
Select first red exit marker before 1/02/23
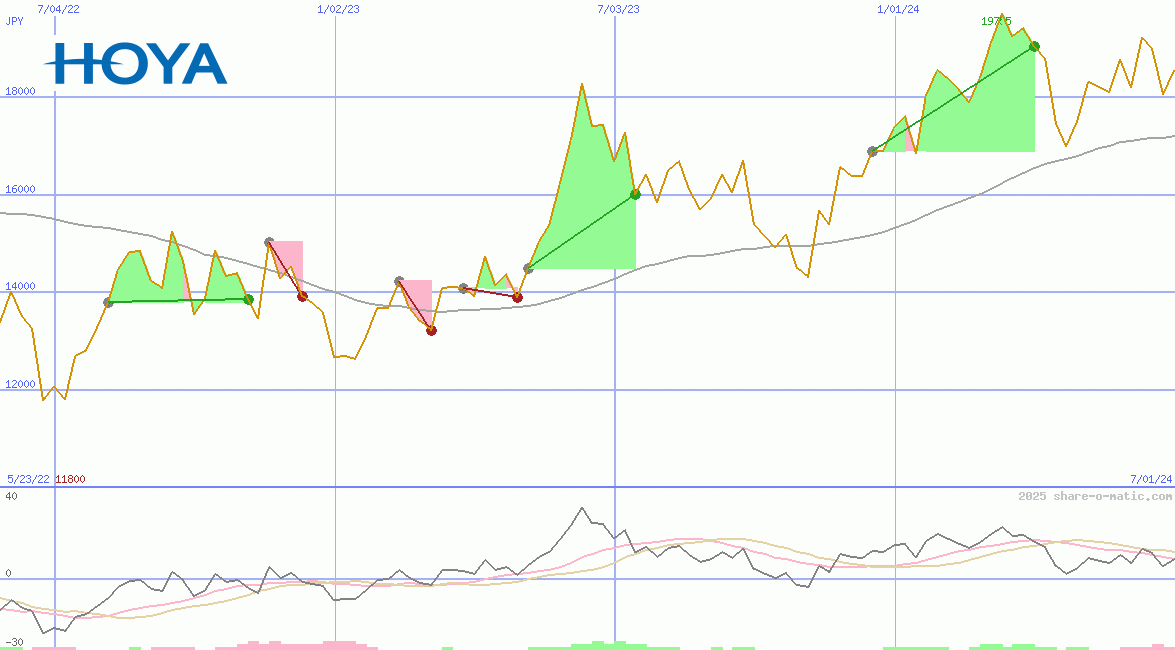303,296
